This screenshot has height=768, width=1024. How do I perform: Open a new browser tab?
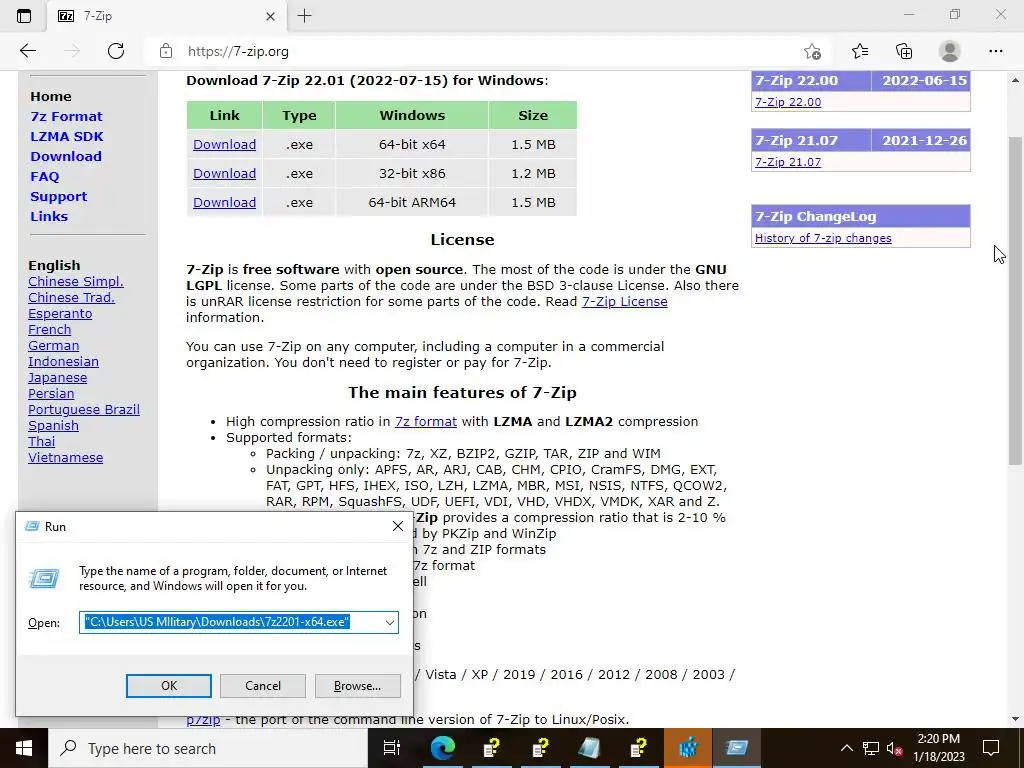click(304, 16)
